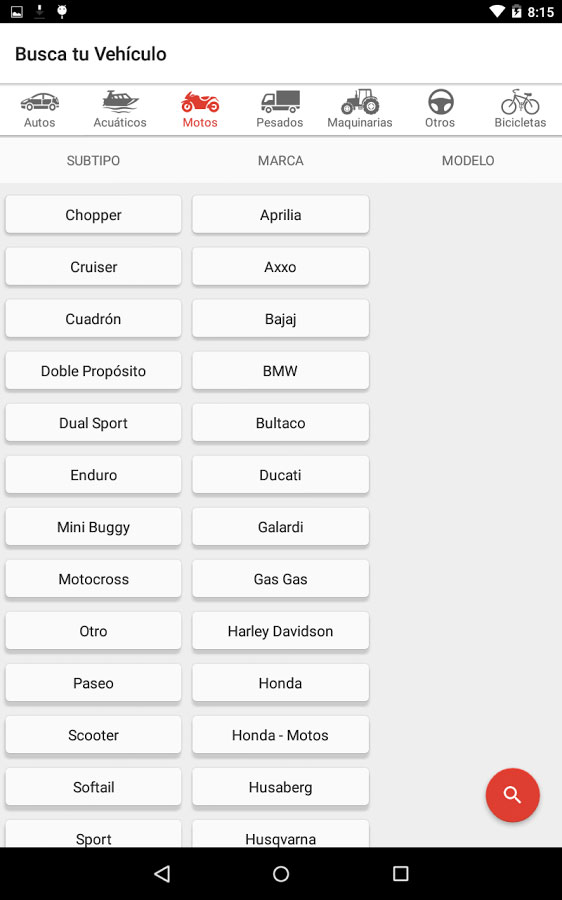
Task: Select Doble Propósito subtype
Action: pyautogui.click(x=94, y=371)
